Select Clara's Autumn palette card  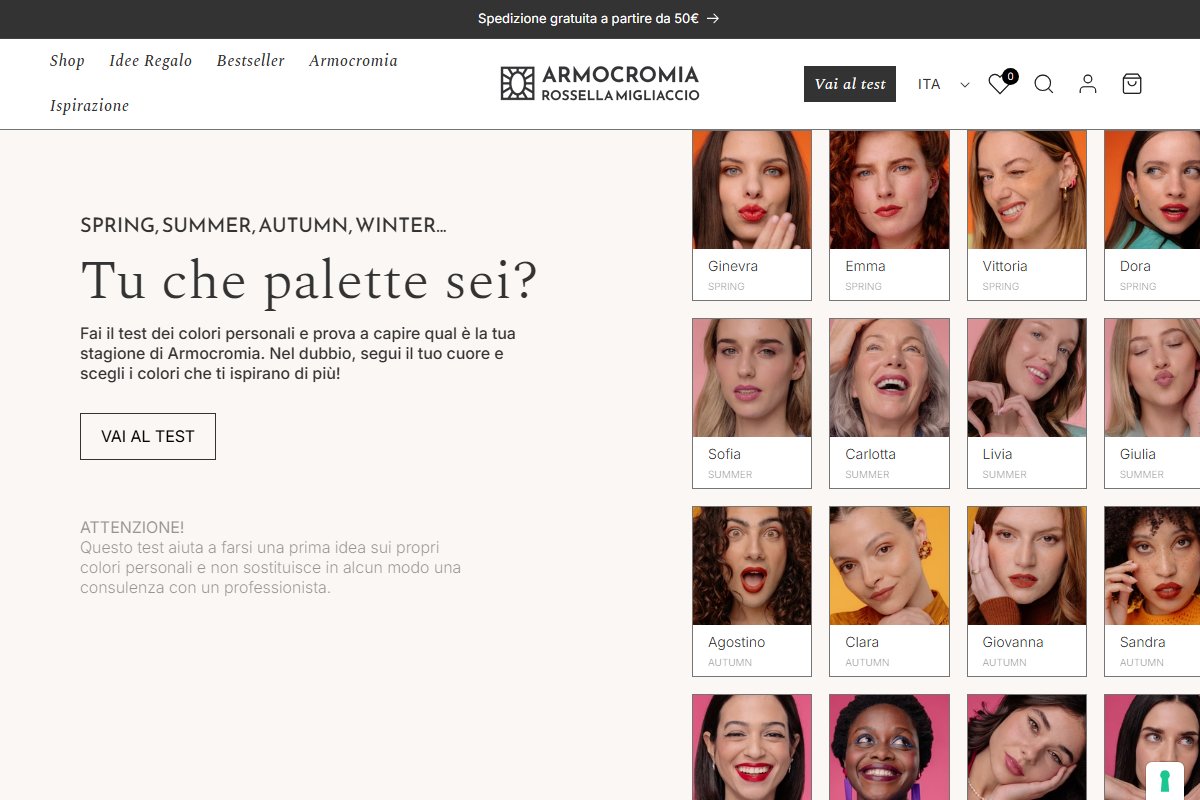[x=889, y=590]
